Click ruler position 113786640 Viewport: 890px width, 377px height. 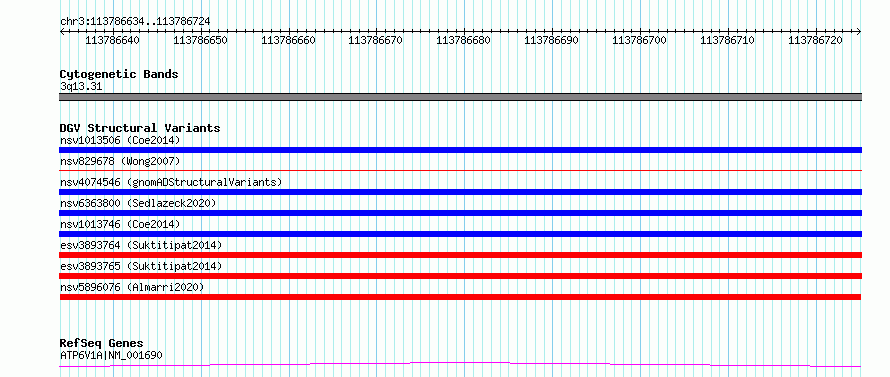[112, 40]
